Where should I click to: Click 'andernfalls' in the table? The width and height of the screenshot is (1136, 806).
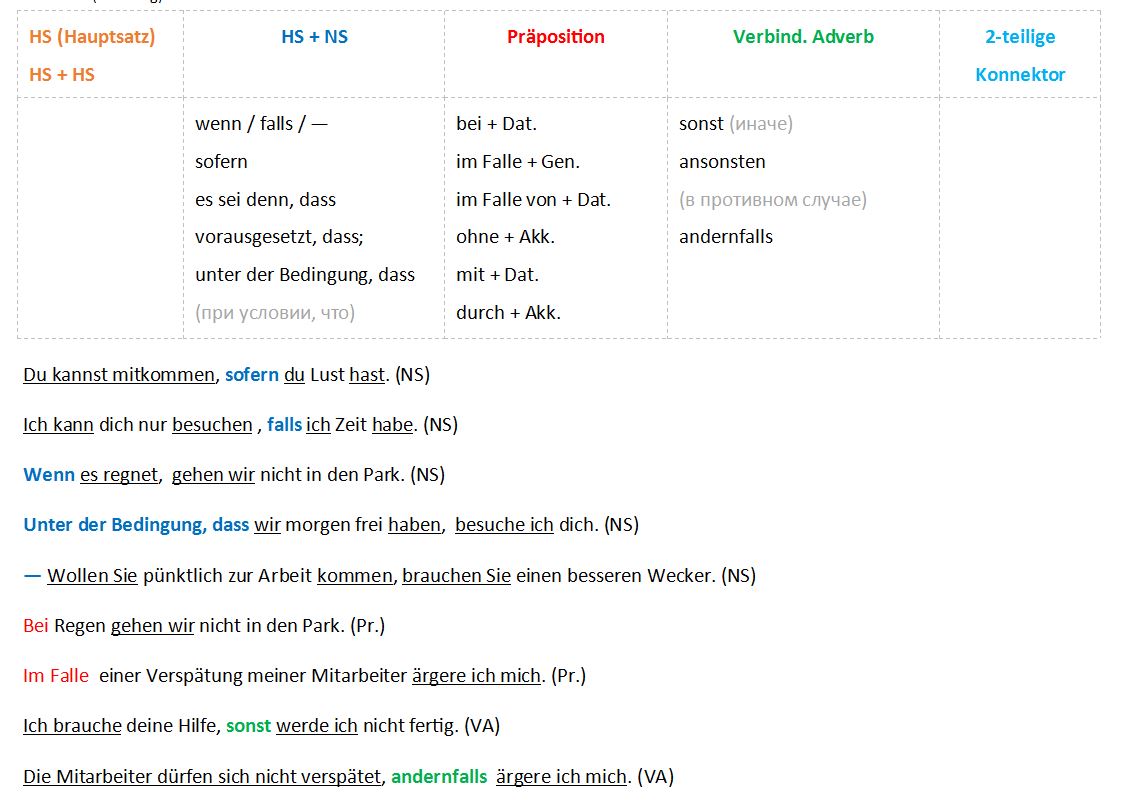[725, 237]
